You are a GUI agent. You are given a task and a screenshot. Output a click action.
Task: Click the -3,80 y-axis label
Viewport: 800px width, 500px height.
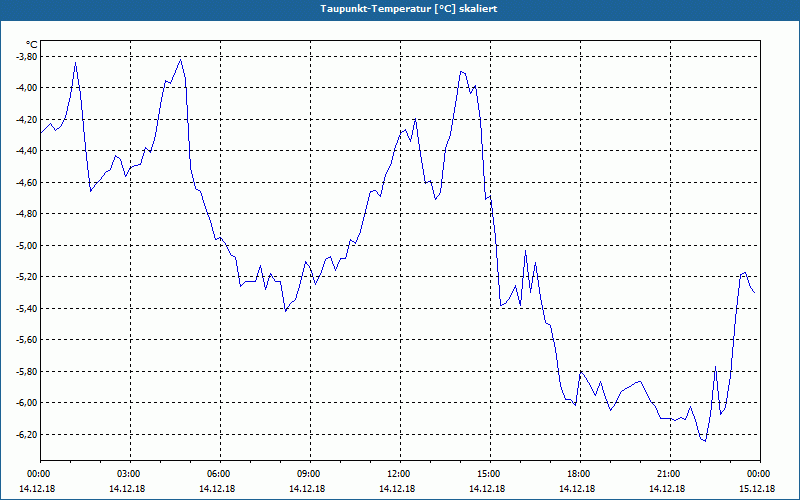[x=28, y=57]
